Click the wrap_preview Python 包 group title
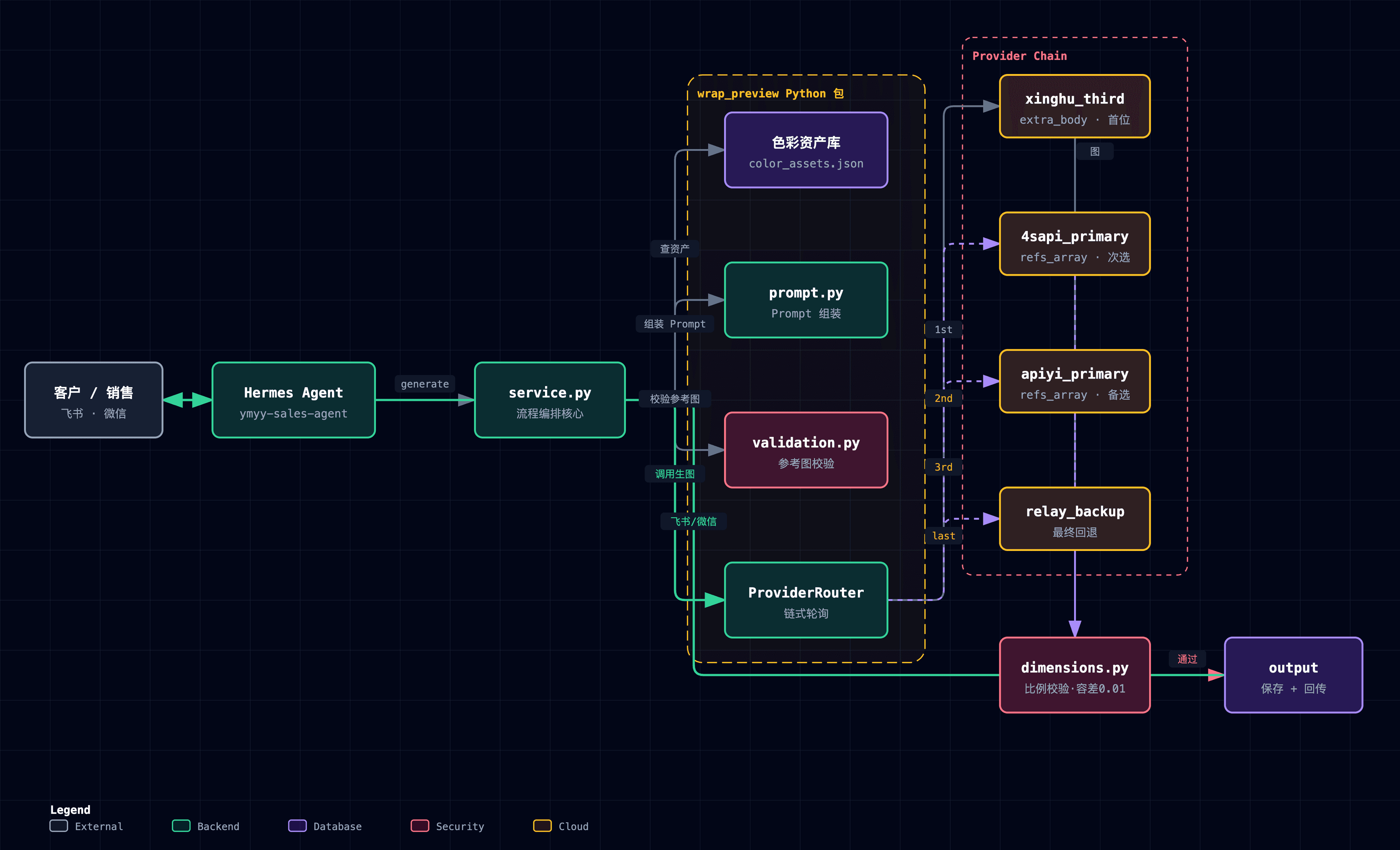1400x850 pixels. point(770,93)
